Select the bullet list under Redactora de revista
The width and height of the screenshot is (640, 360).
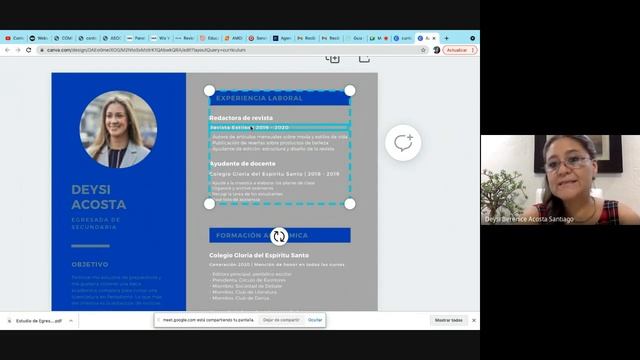[280, 143]
